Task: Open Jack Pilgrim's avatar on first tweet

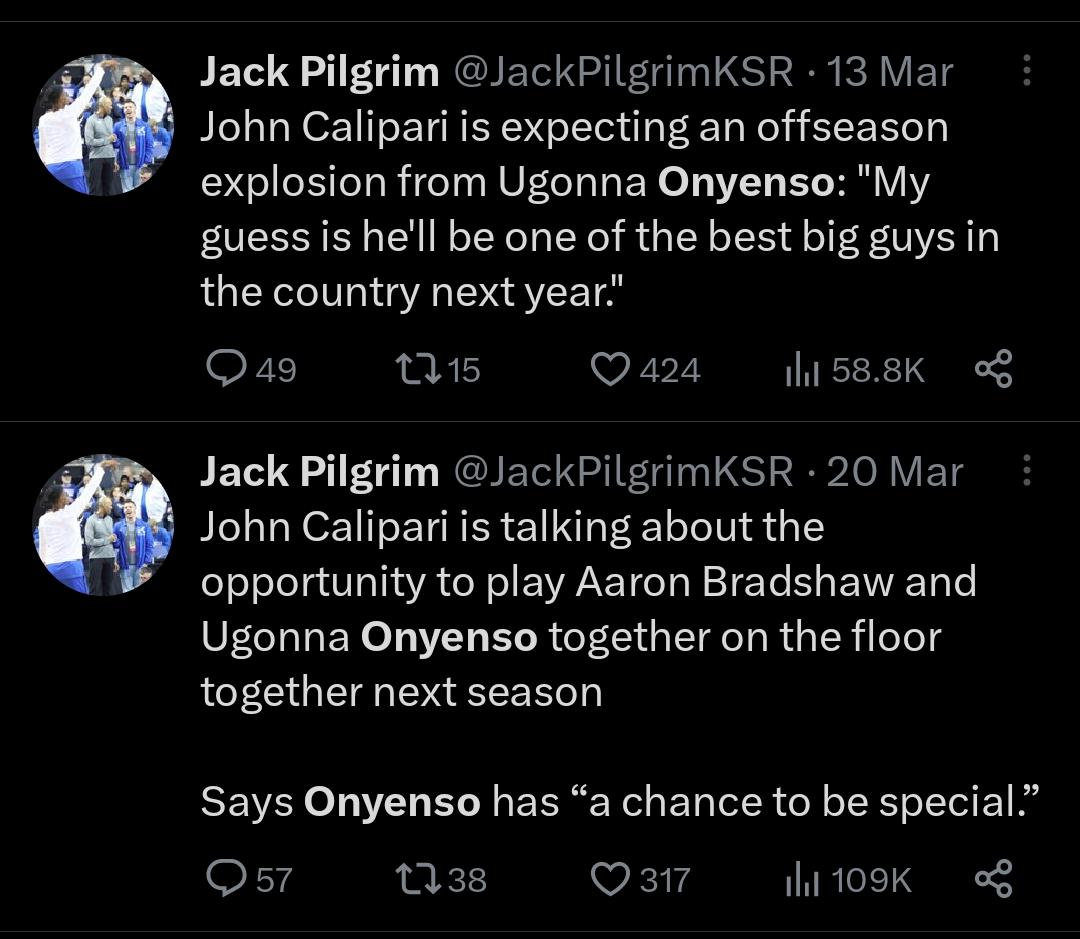Action: click(104, 126)
